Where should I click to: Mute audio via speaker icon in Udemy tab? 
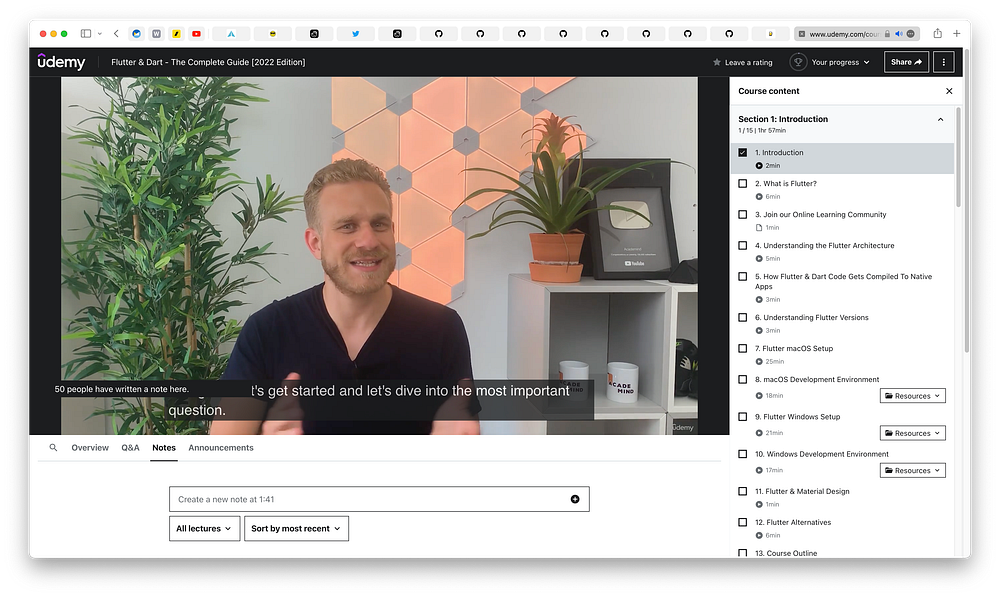click(898, 34)
